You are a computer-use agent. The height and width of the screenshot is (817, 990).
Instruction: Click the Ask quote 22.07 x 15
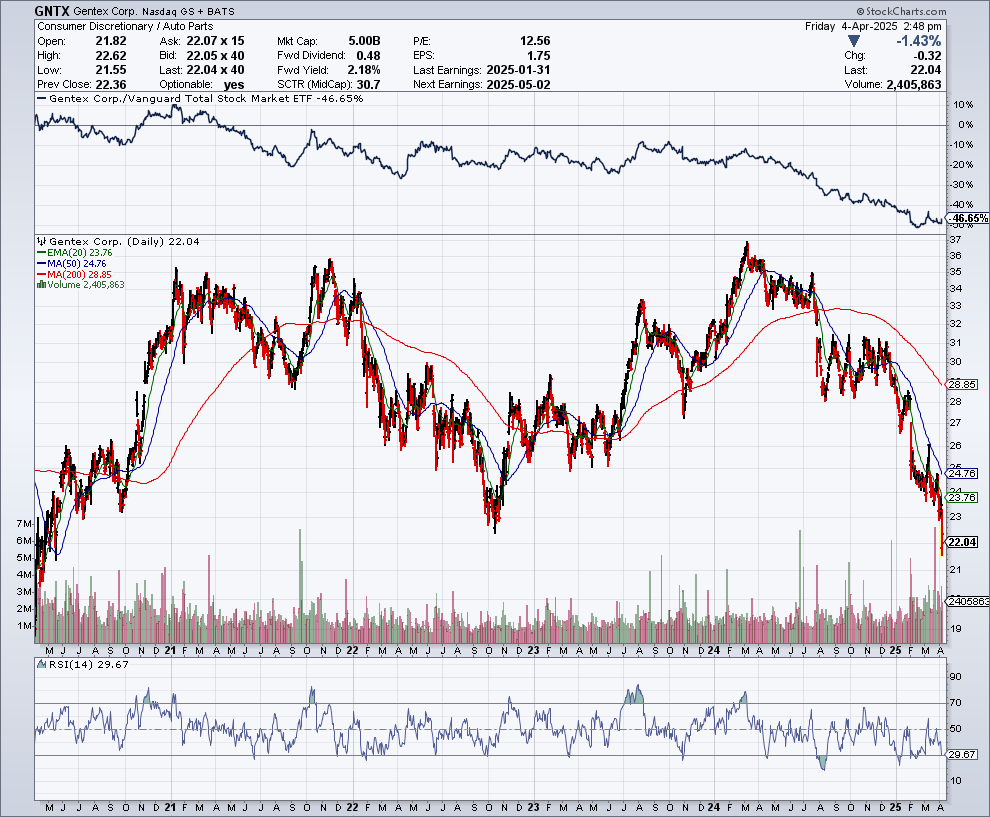pos(215,41)
